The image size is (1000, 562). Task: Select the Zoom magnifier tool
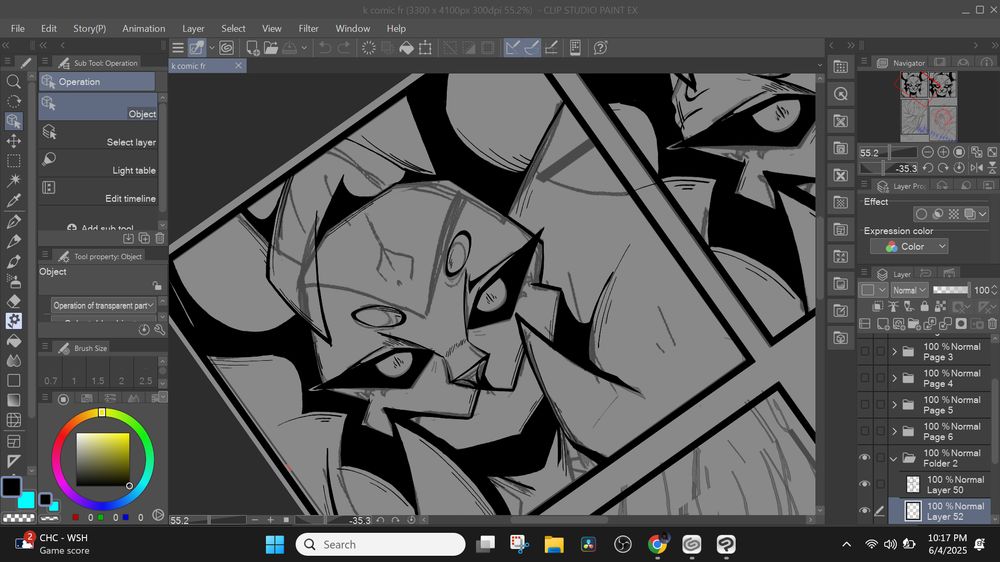click(x=14, y=82)
